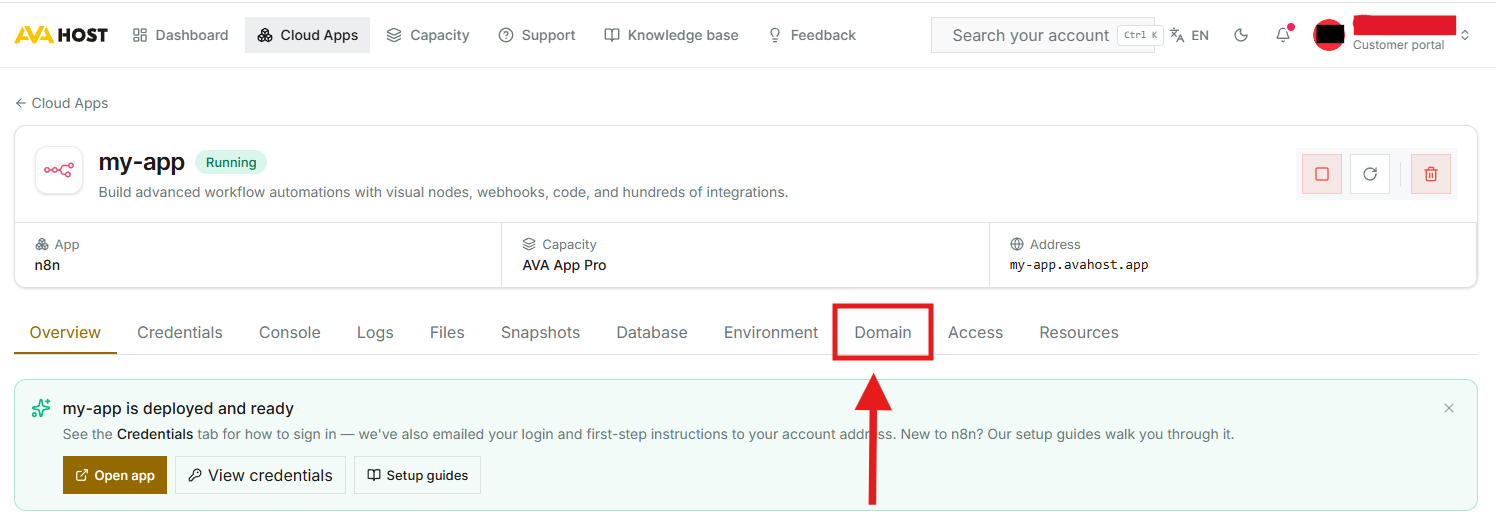The image size is (1496, 525).
Task: Click the Running status badge
Action: coord(231,162)
